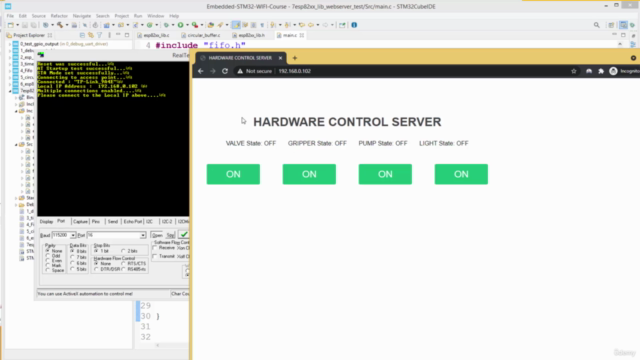
Task: Collapse the Inc folder in project tree
Action: (x=16, y=111)
